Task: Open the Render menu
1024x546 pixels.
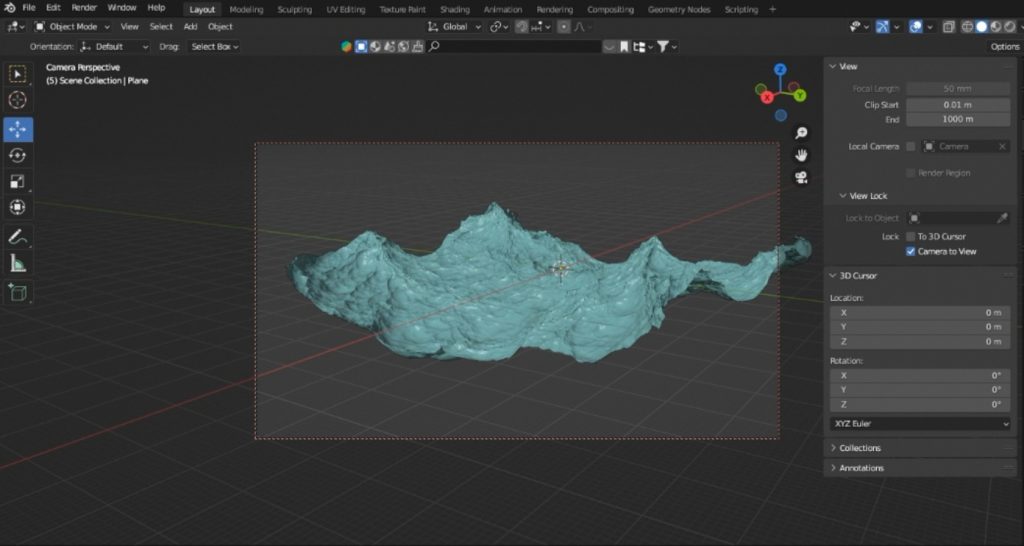Action: tap(84, 8)
